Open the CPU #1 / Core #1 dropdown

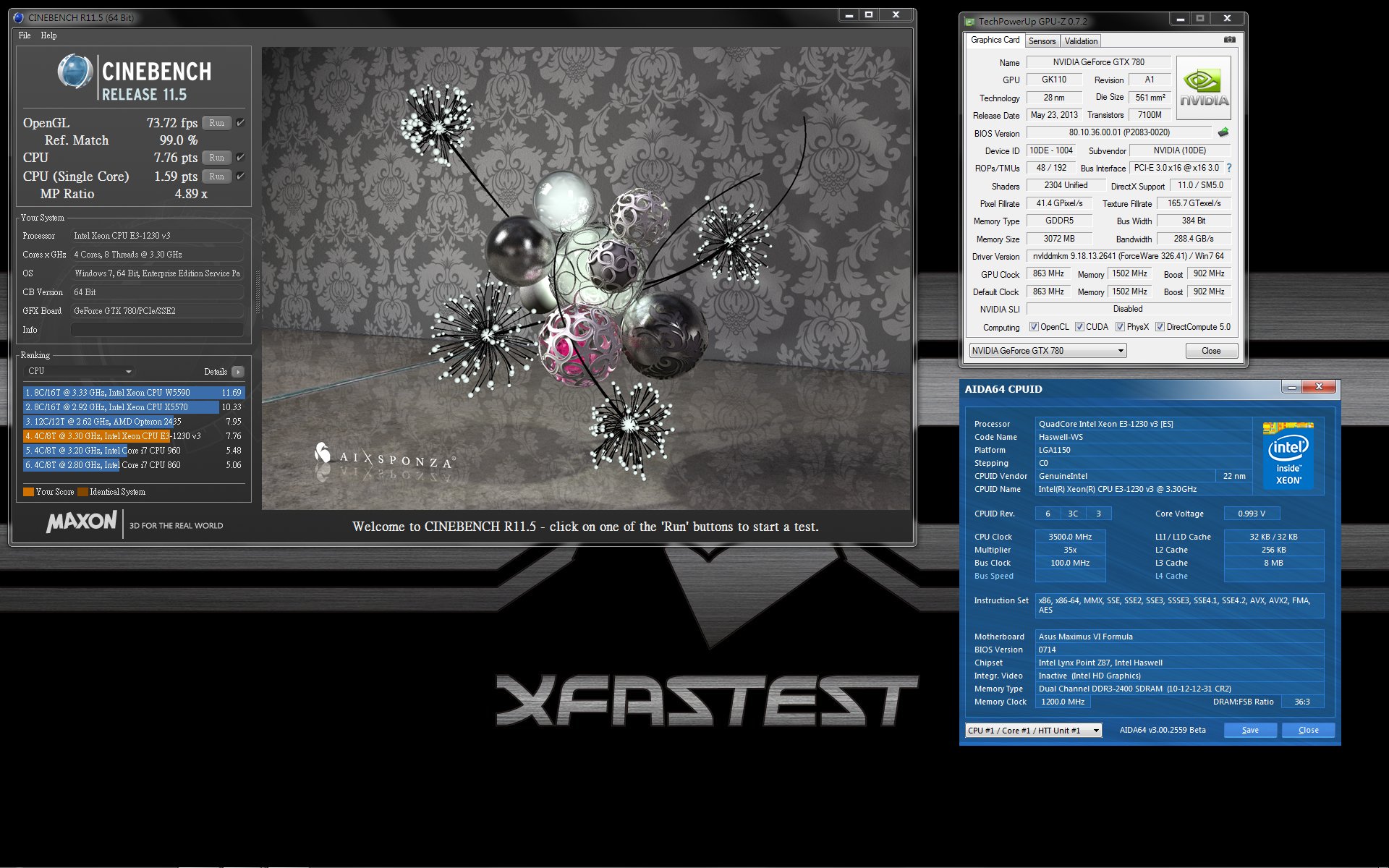click(x=1033, y=731)
